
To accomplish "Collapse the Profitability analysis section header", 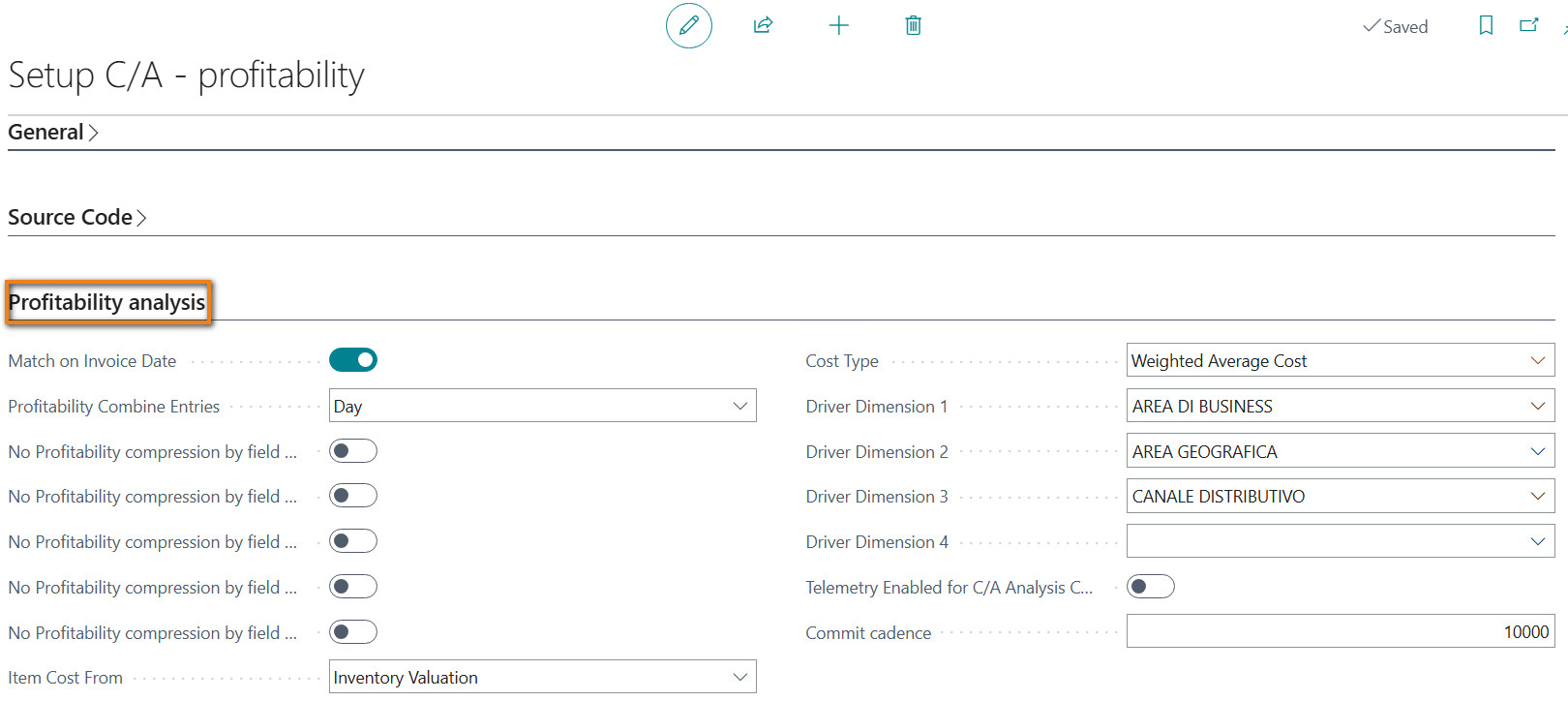I will pos(107,303).
